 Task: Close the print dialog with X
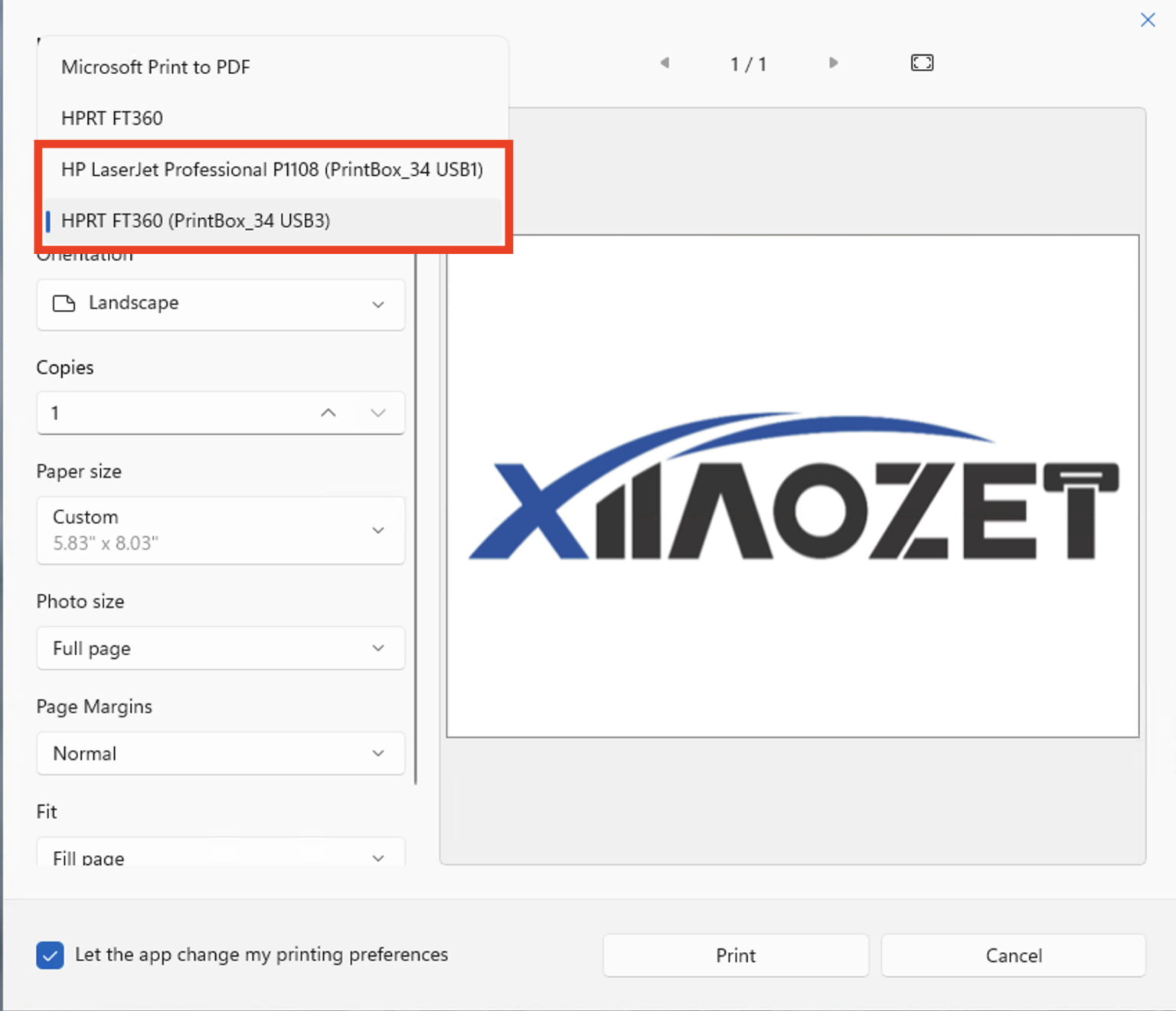(1147, 20)
